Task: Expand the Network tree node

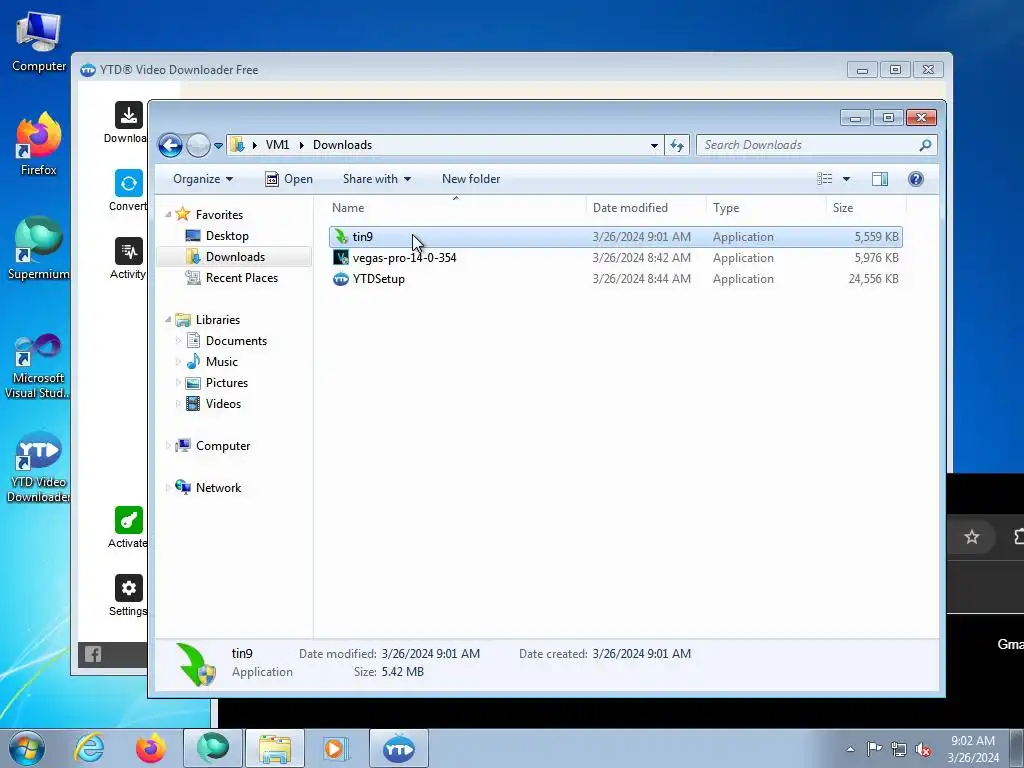Action: point(168,488)
